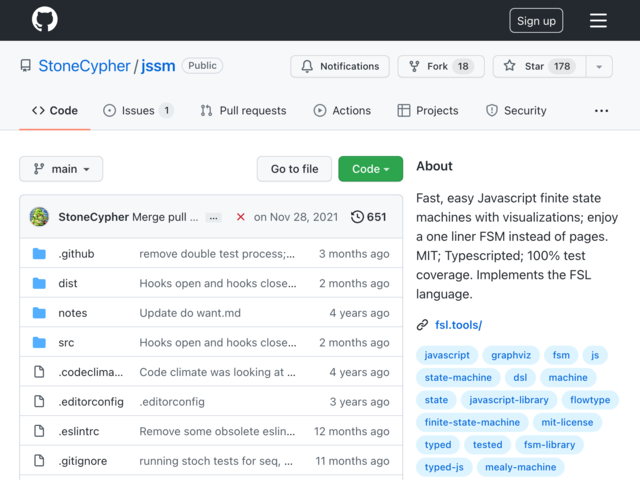Click the .eslintrc file icon
Viewport: 640px width, 480px height.
tap(39, 431)
